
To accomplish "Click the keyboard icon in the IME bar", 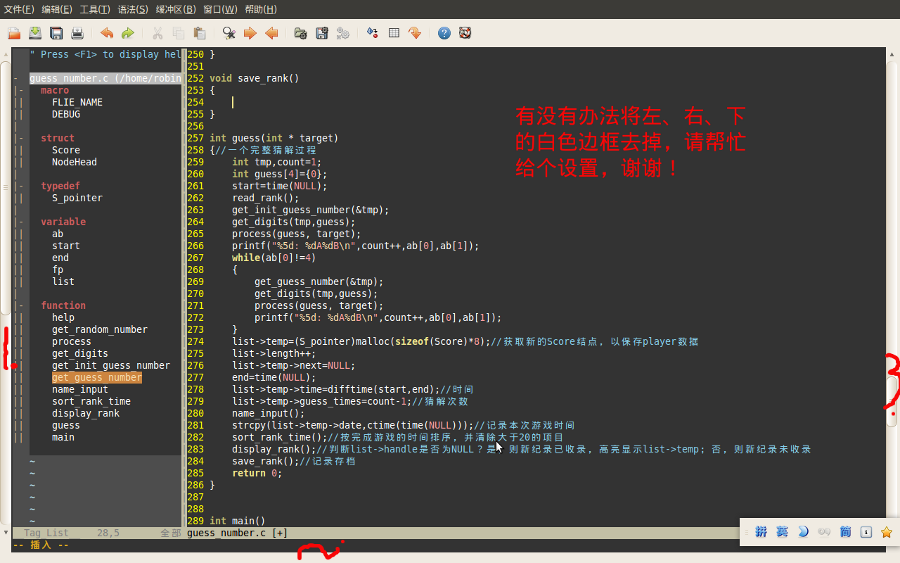I will pyautogui.click(x=866, y=532).
